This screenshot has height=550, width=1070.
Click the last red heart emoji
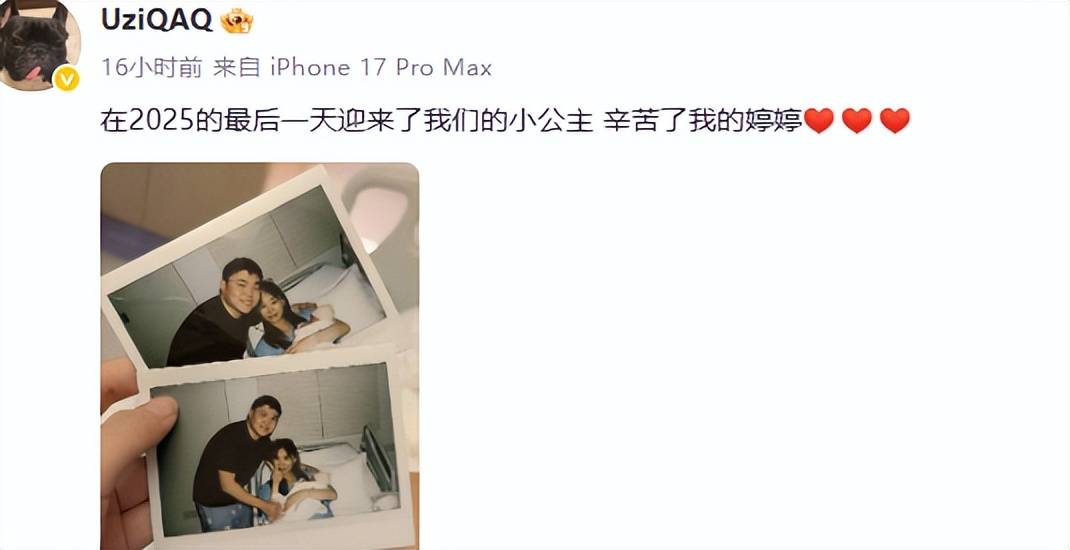895,121
